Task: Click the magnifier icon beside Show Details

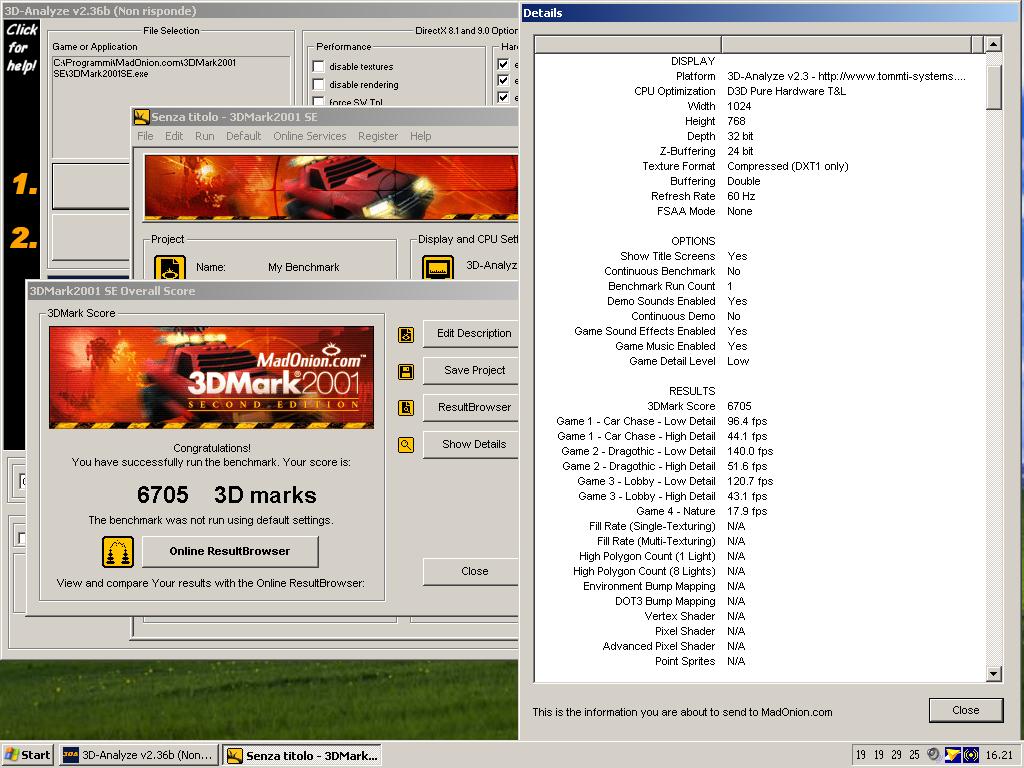Action: click(406, 445)
